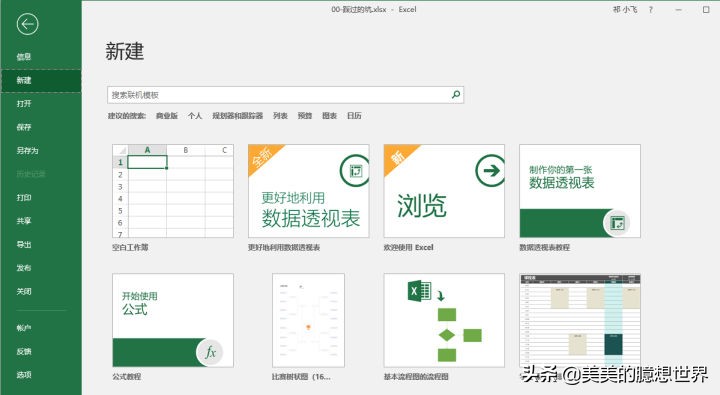Click the 空白工作簿 label
The image size is (720, 395).
coord(130,248)
